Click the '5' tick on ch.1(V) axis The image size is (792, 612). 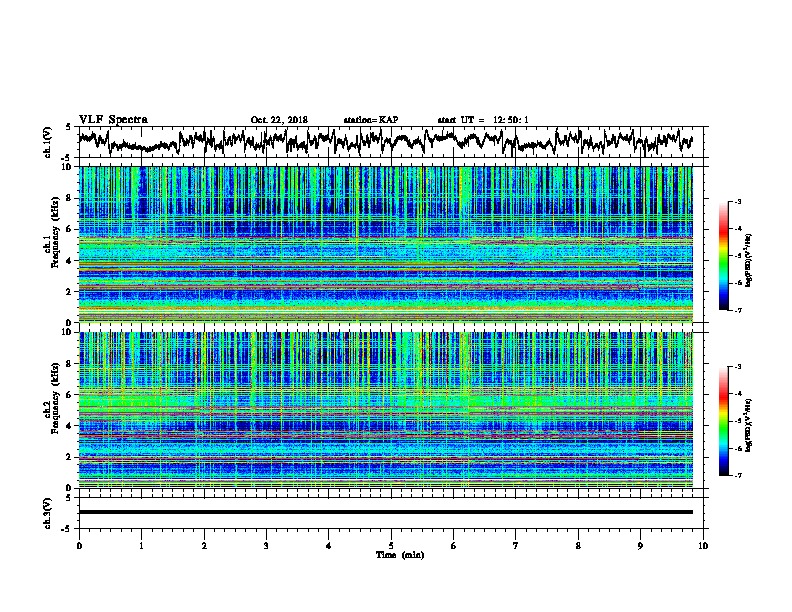[x=68, y=127]
